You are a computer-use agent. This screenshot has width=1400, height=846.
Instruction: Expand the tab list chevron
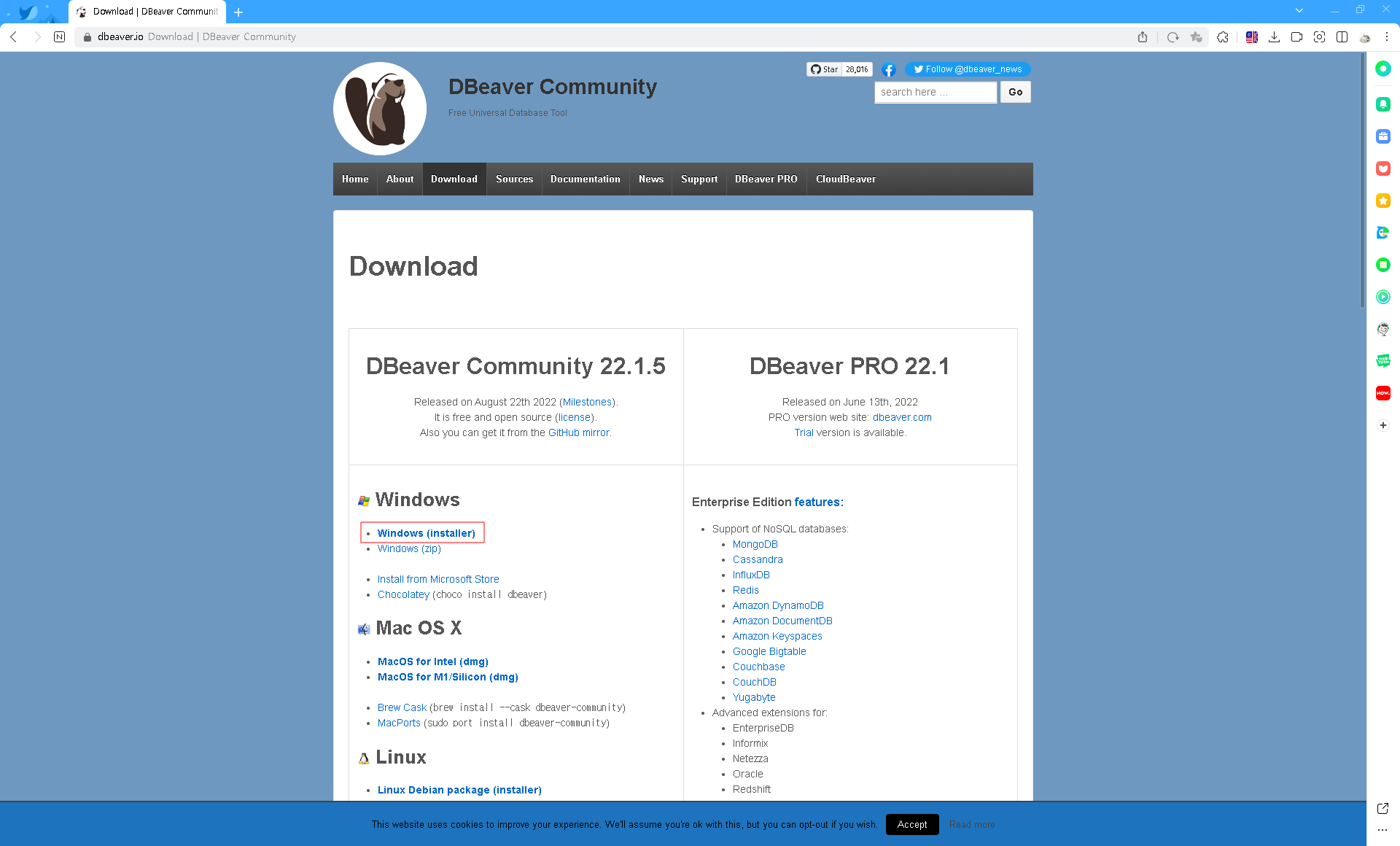[1299, 11]
